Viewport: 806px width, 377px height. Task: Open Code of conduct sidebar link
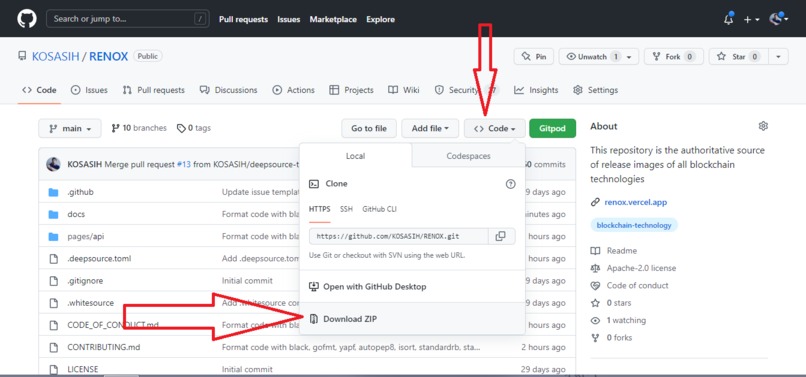[x=637, y=285]
